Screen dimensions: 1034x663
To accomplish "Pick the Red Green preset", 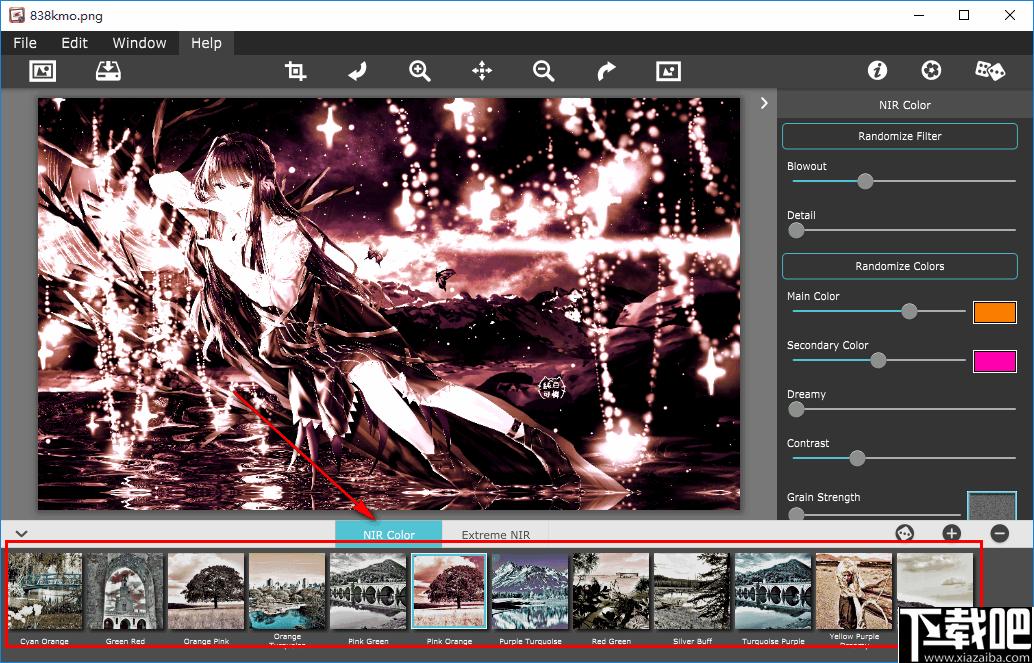I will [x=611, y=591].
